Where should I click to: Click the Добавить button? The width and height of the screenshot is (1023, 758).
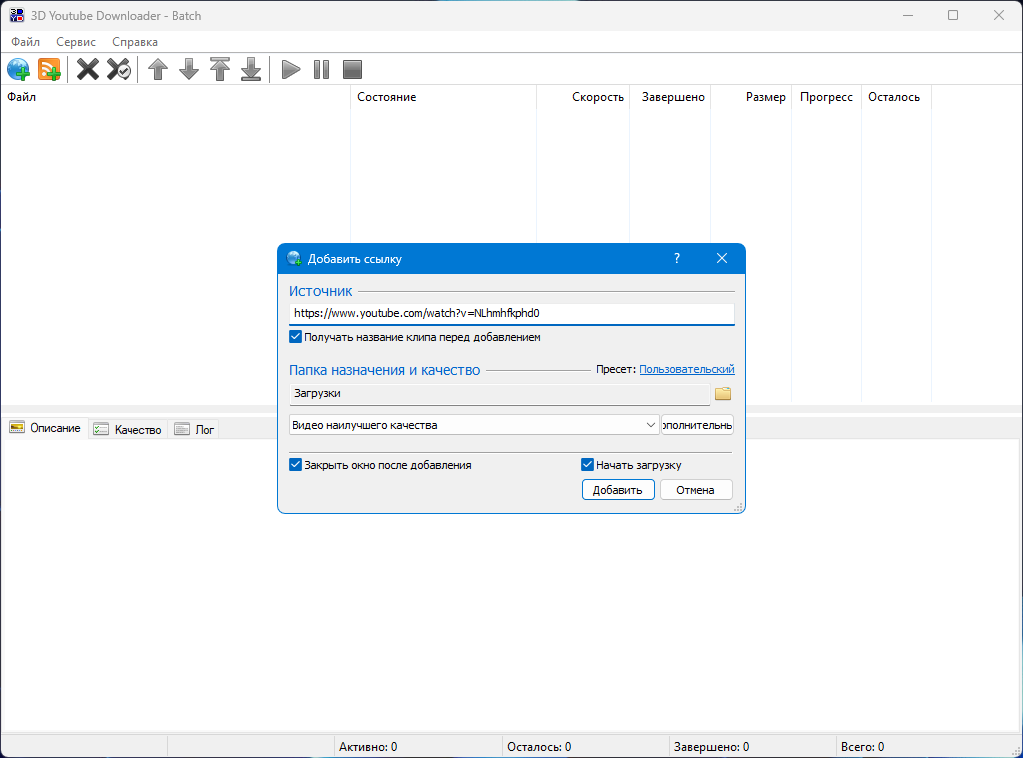click(618, 490)
